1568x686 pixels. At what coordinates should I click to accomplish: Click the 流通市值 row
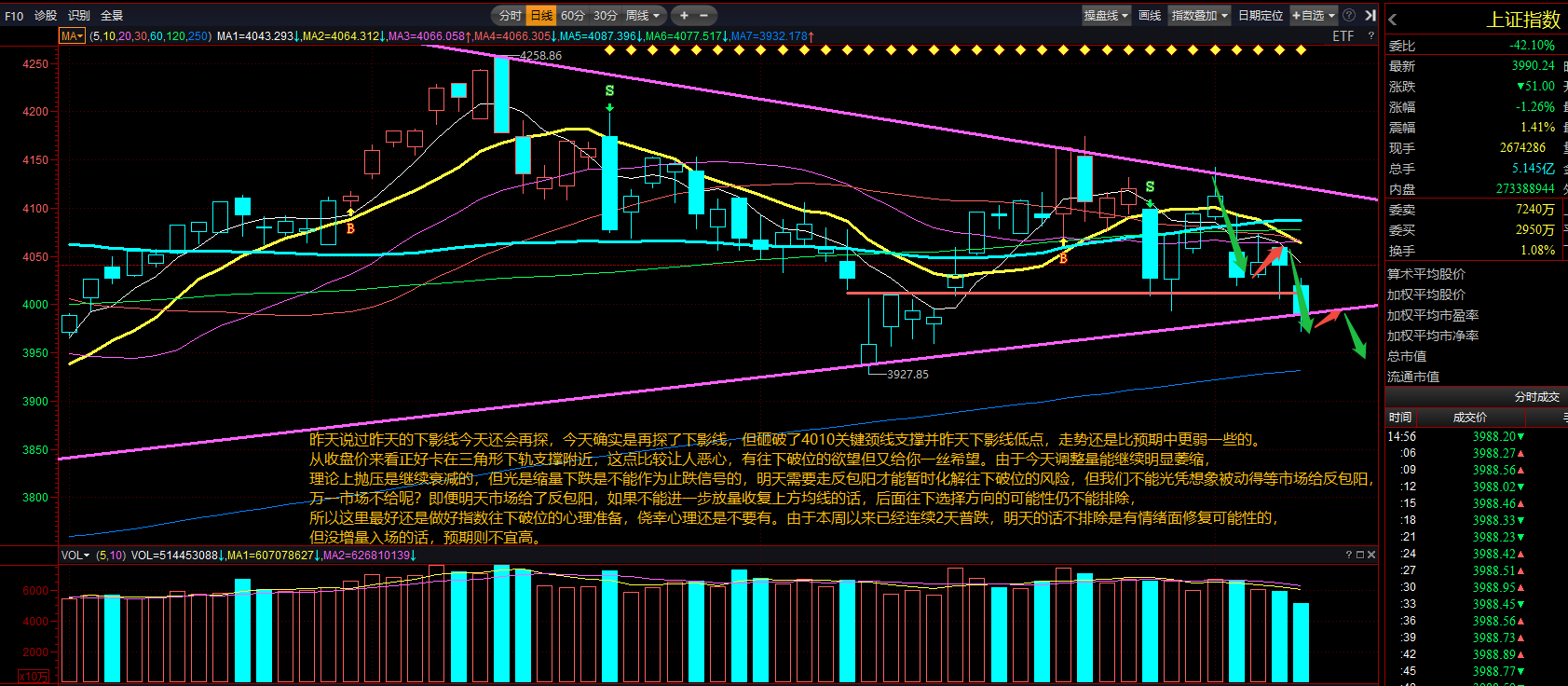(x=1413, y=377)
